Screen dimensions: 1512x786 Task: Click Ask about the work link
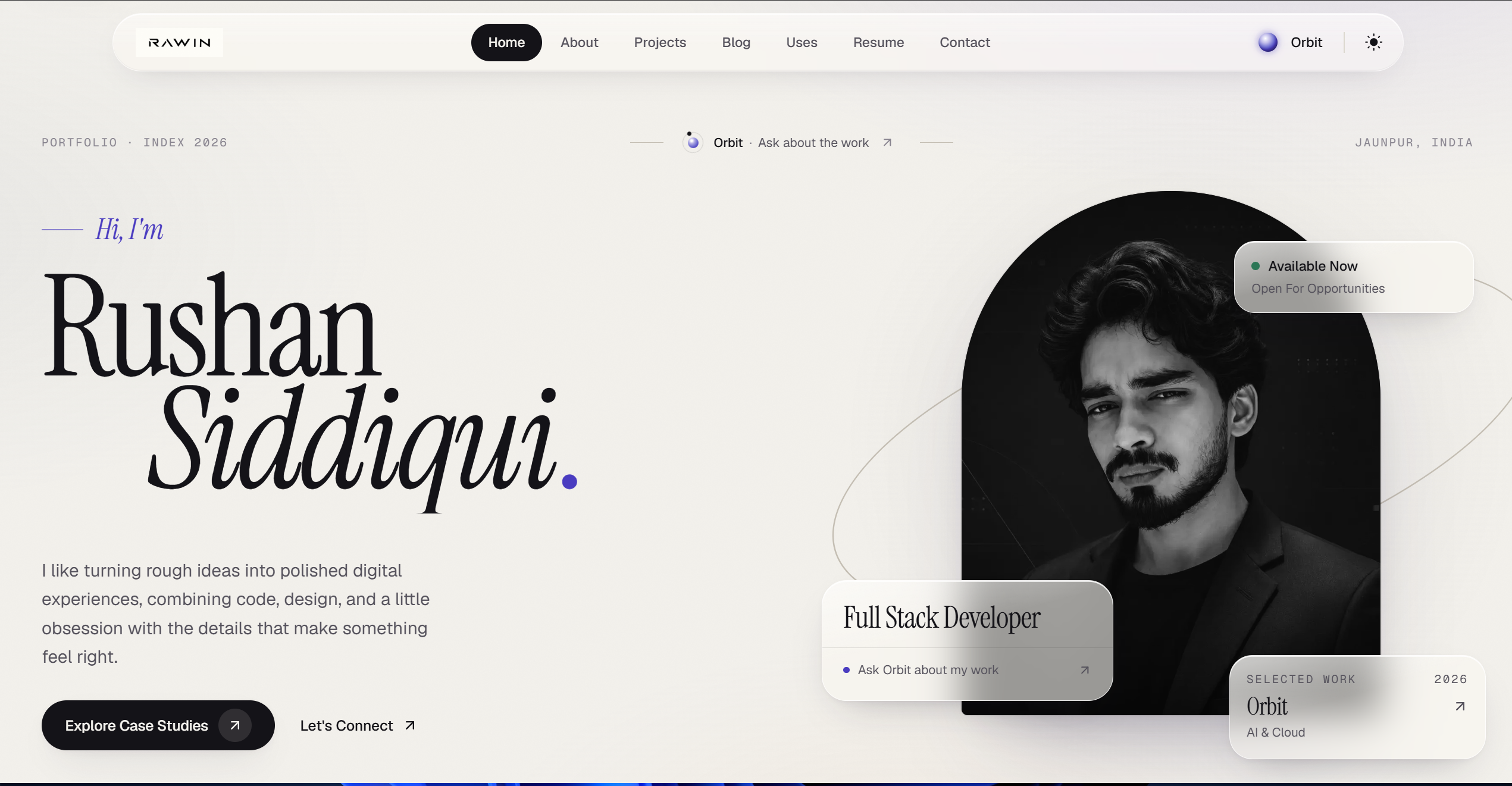[x=813, y=143]
